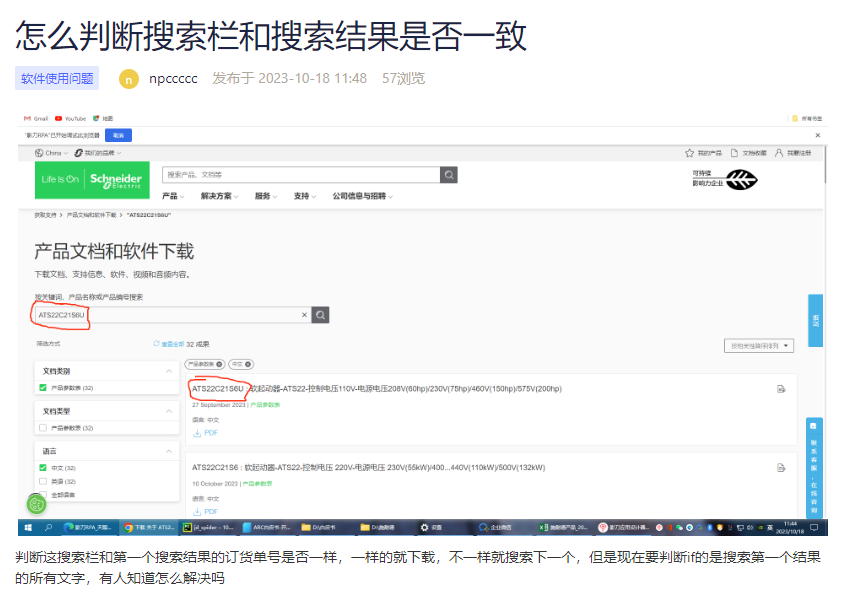Viewport: 849px width, 597px height.
Task: Click the document search magnifier button
Action: [320, 315]
